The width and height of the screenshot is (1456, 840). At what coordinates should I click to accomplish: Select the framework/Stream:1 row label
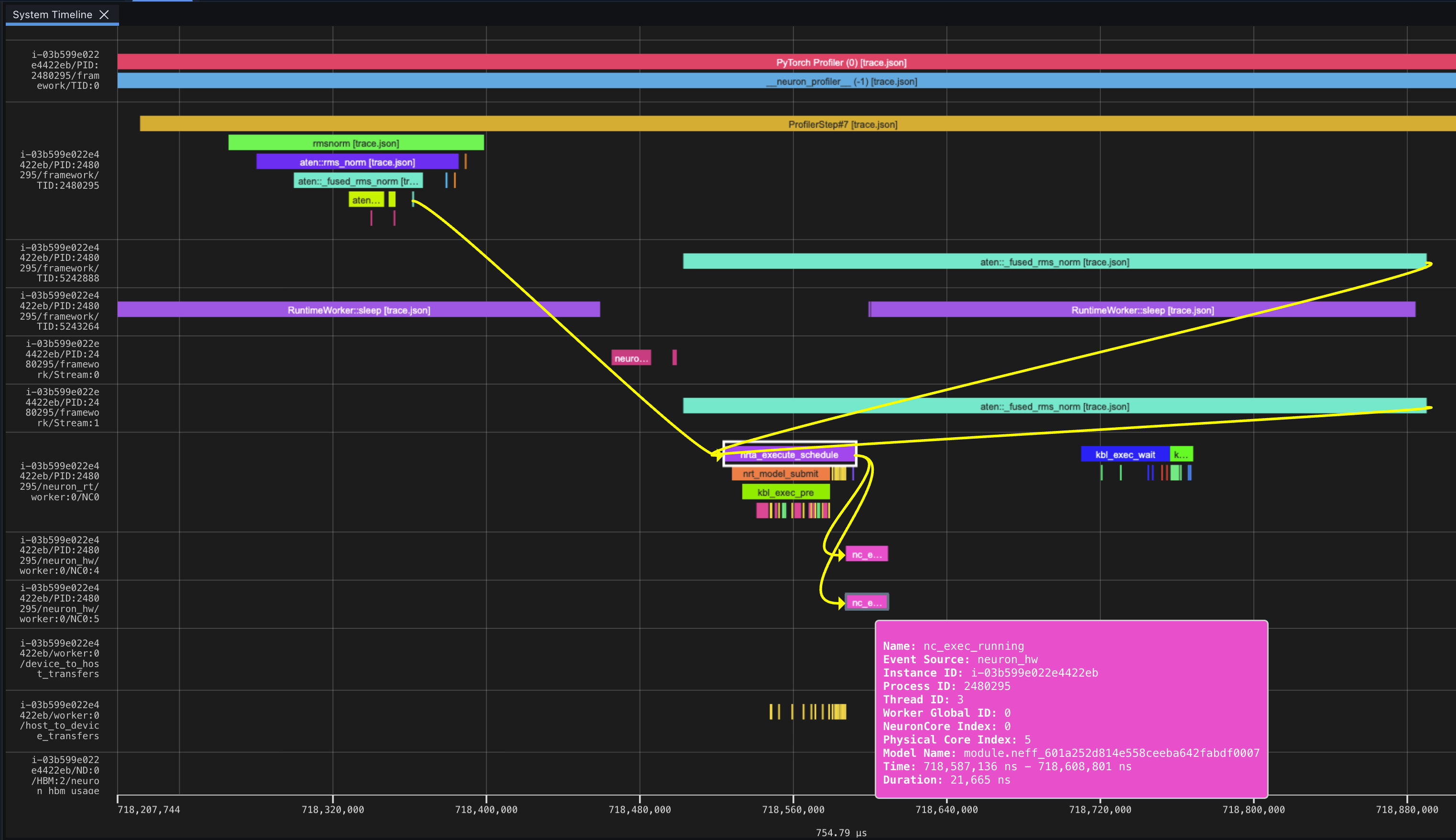pyautogui.click(x=62, y=407)
